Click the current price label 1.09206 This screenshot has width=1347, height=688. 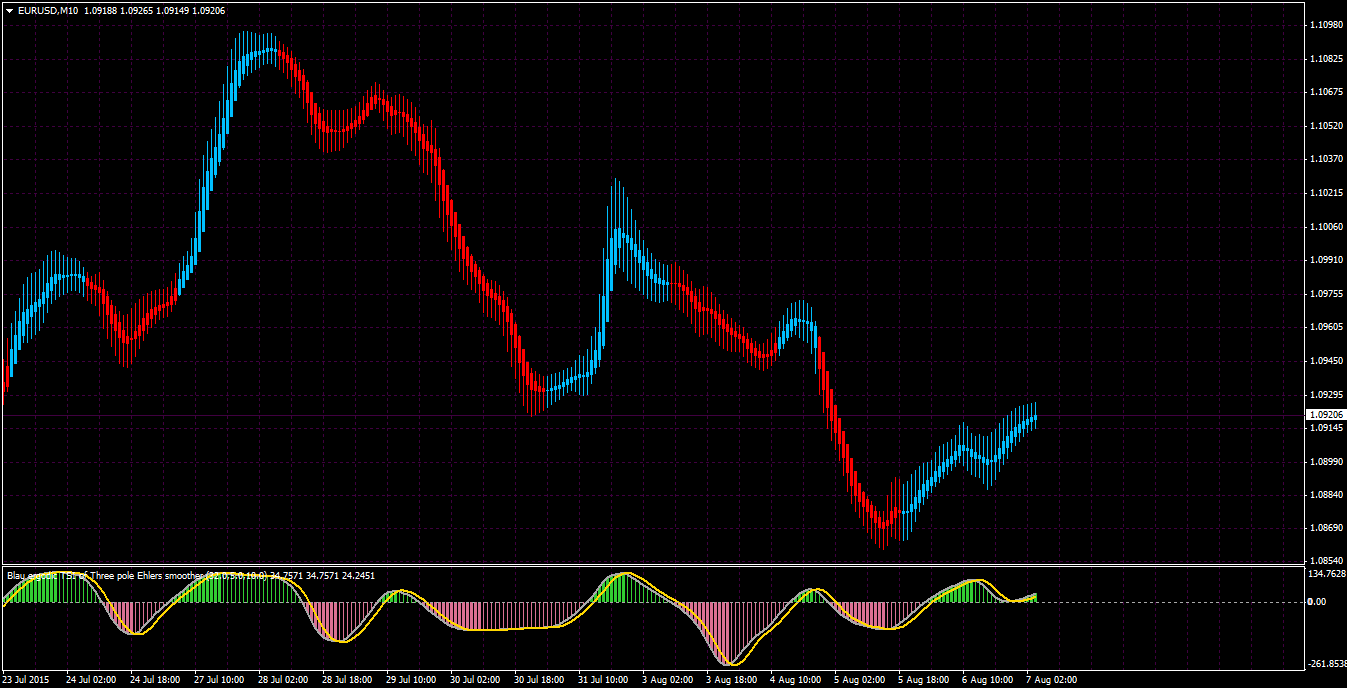coord(1326,414)
